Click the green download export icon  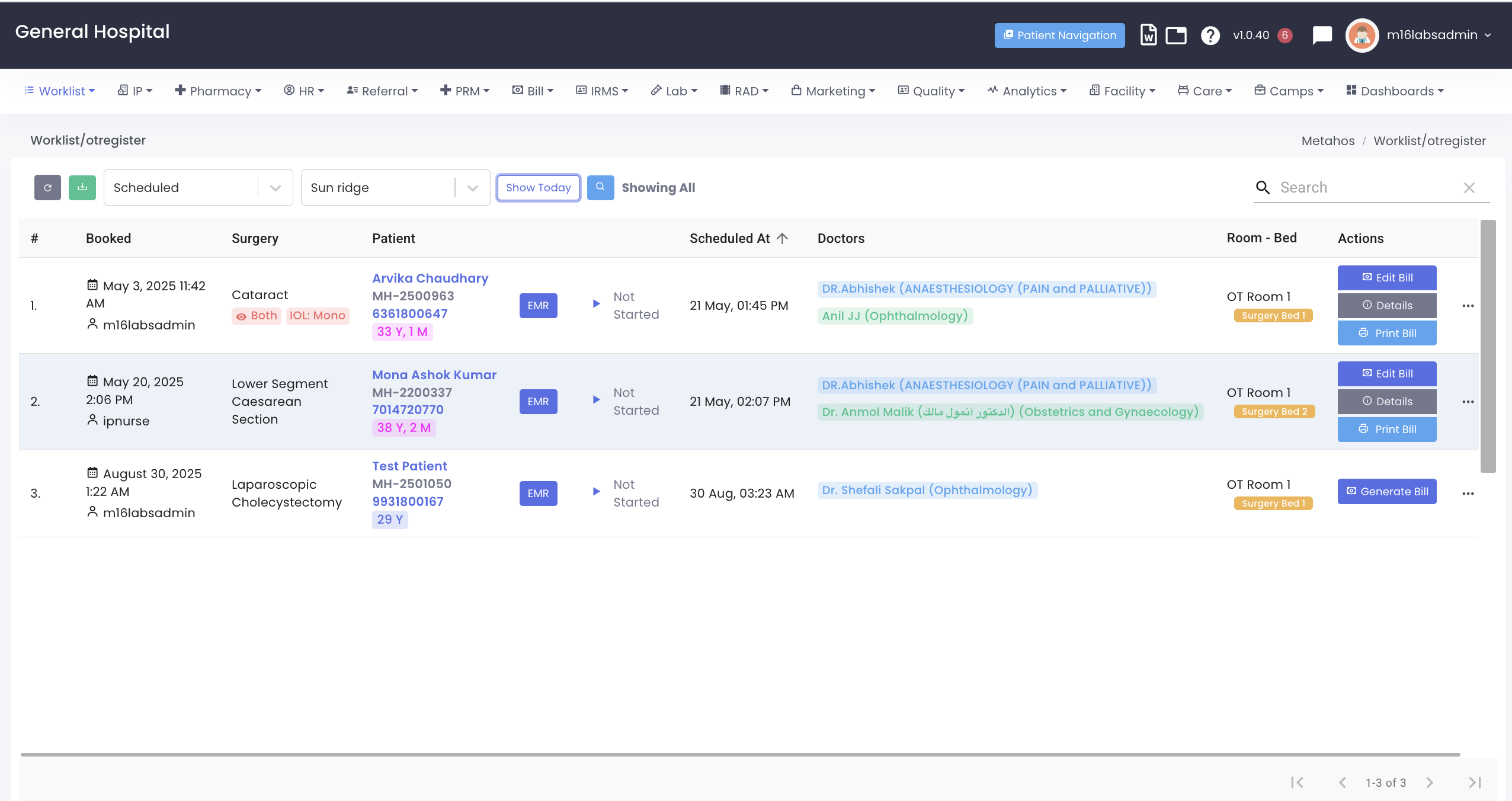(82, 188)
